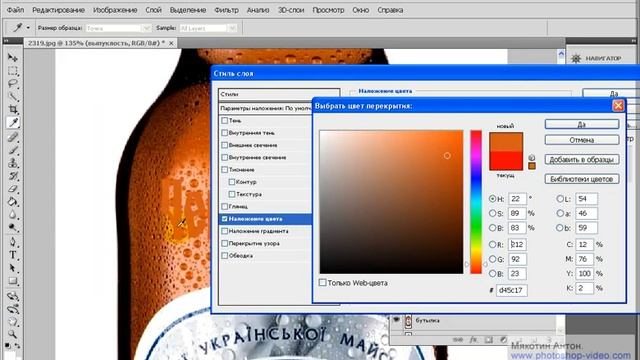Collapse the toolbox panel double arrow
This screenshot has width=640, height=360.
[6, 40]
